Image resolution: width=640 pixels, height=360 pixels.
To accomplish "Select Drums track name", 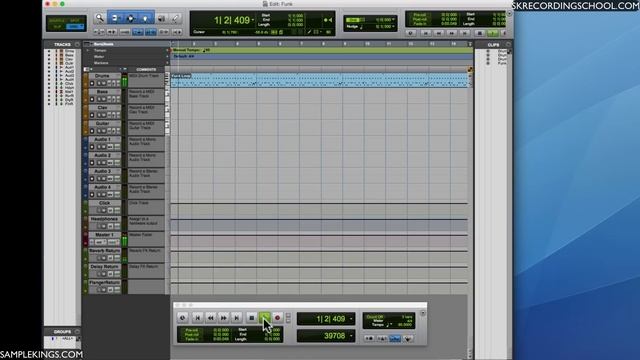I will click(x=102, y=76).
